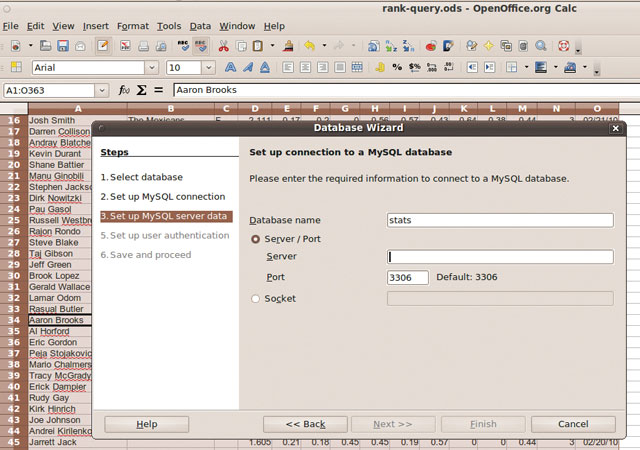
Task: Open the Tools menu
Action: pyautogui.click(x=169, y=26)
